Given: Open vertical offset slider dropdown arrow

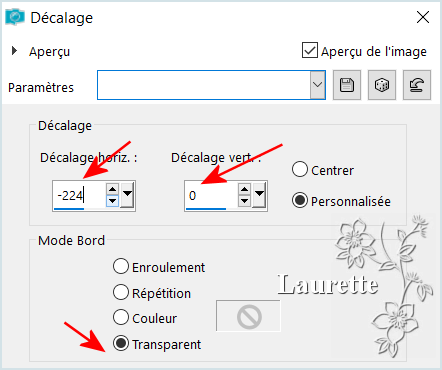Looking at the screenshot, I should [259, 195].
